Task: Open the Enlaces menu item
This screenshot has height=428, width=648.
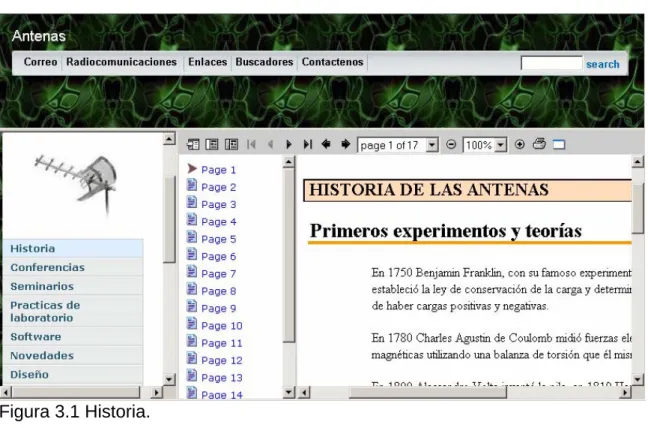Action: click(x=207, y=62)
